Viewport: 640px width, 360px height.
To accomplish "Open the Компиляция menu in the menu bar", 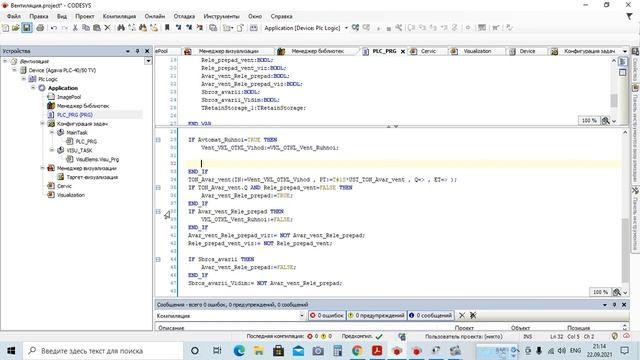I will tap(119, 16).
